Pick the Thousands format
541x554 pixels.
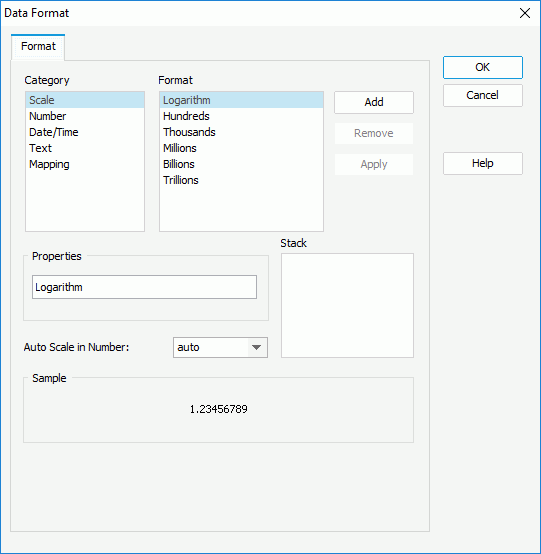tap(241, 132)
